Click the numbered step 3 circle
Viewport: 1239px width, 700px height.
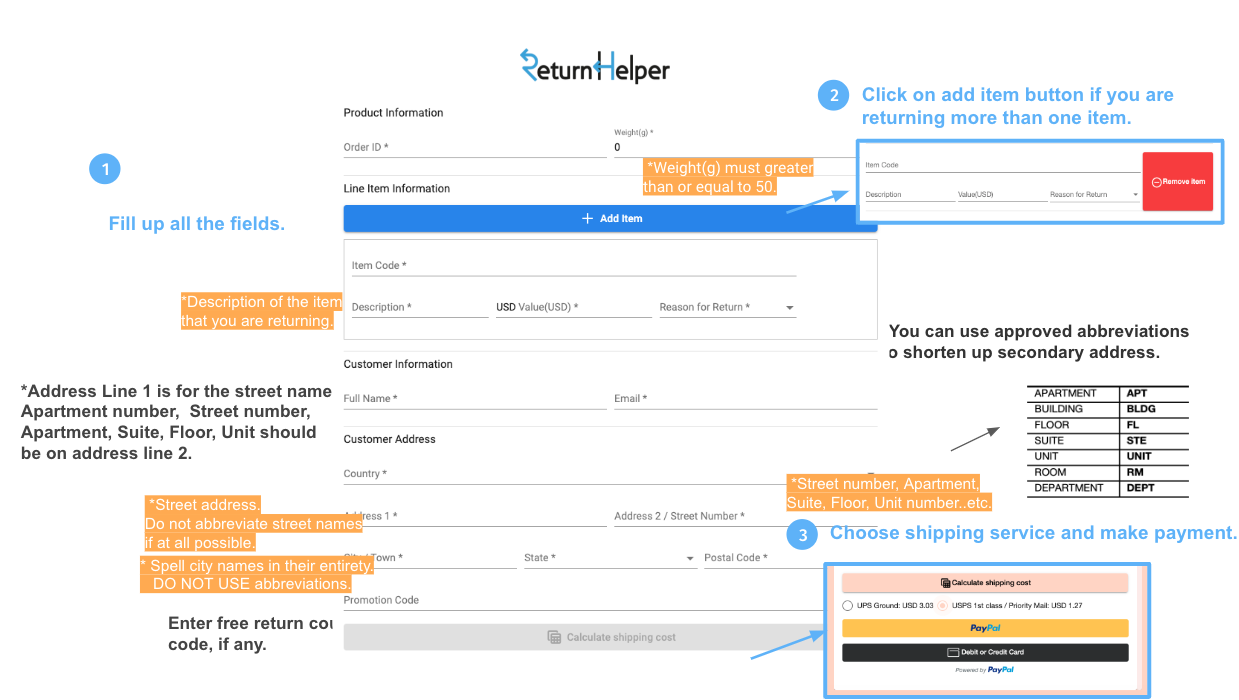802,535
